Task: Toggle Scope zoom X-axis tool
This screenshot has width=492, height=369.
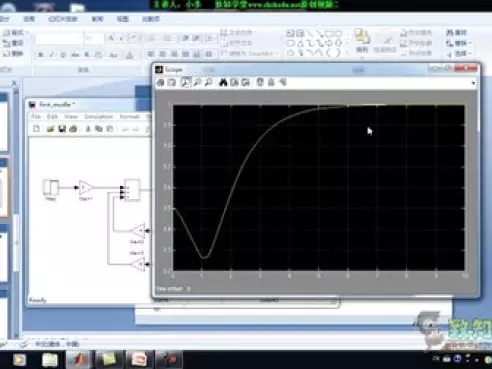Action: pyautogui.click(x=197, y=82)
